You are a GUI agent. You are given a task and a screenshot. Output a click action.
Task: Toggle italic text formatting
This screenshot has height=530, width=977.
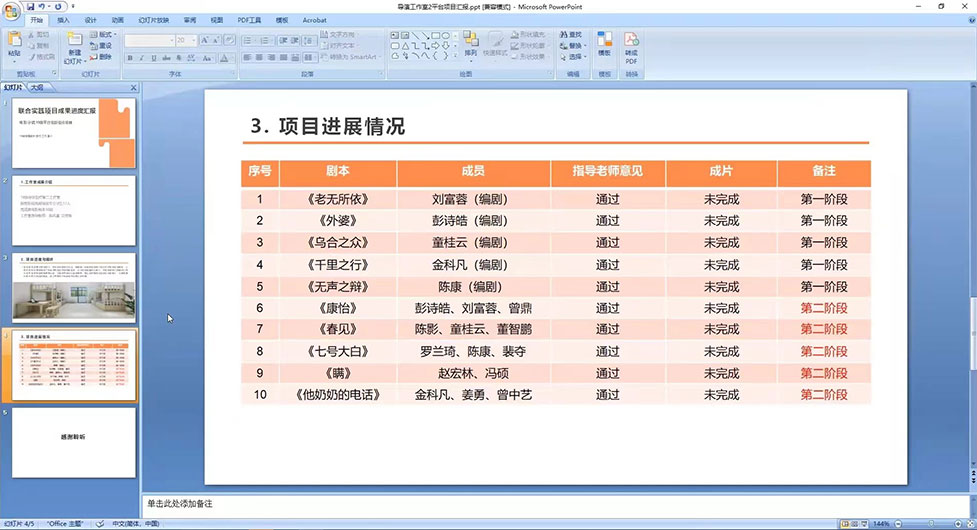[x=142, y=58]
